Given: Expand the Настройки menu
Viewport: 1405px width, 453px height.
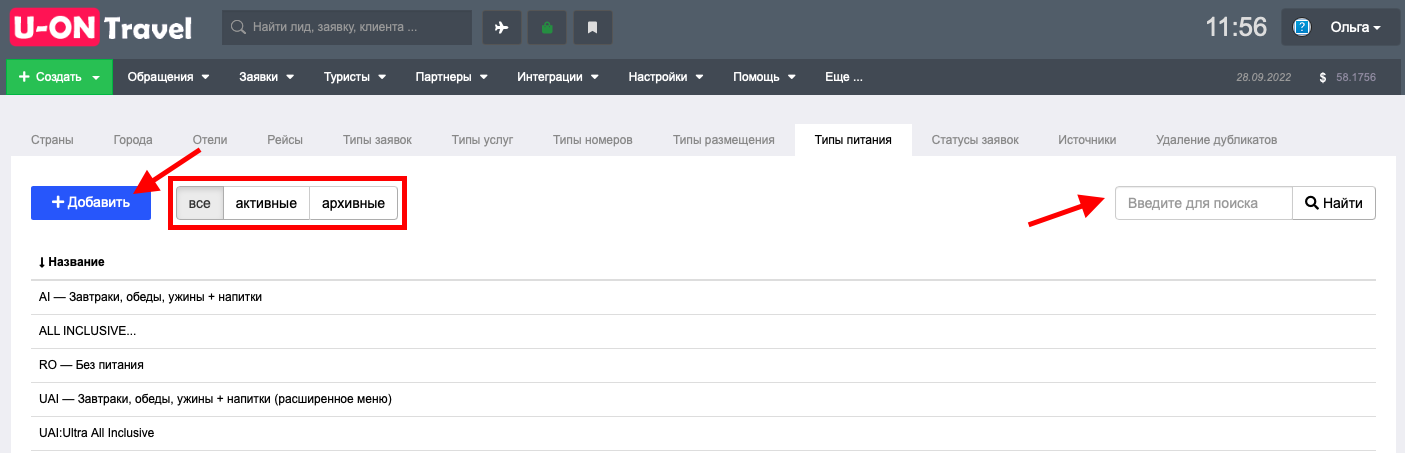Looking at the screenshot, I should [665, 77].
